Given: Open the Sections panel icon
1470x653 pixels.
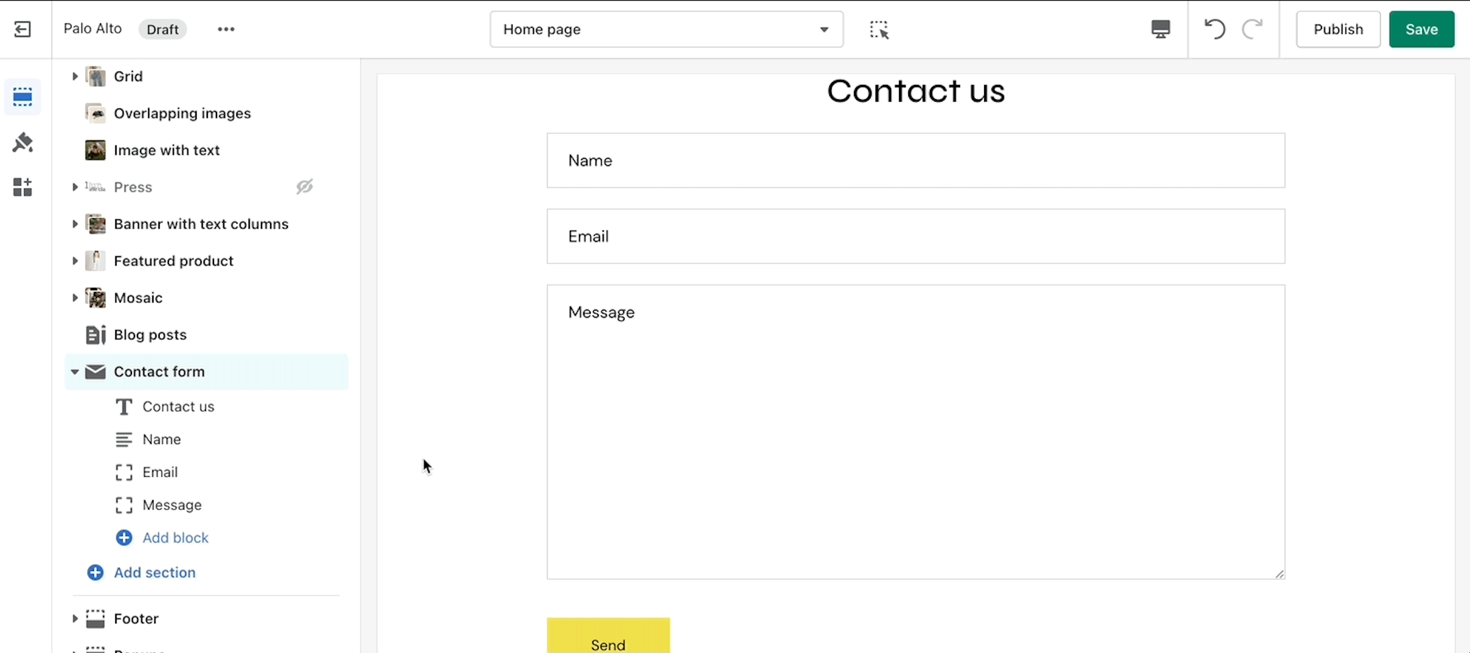Looking at the screenshot, I should (x=22, y=97).
